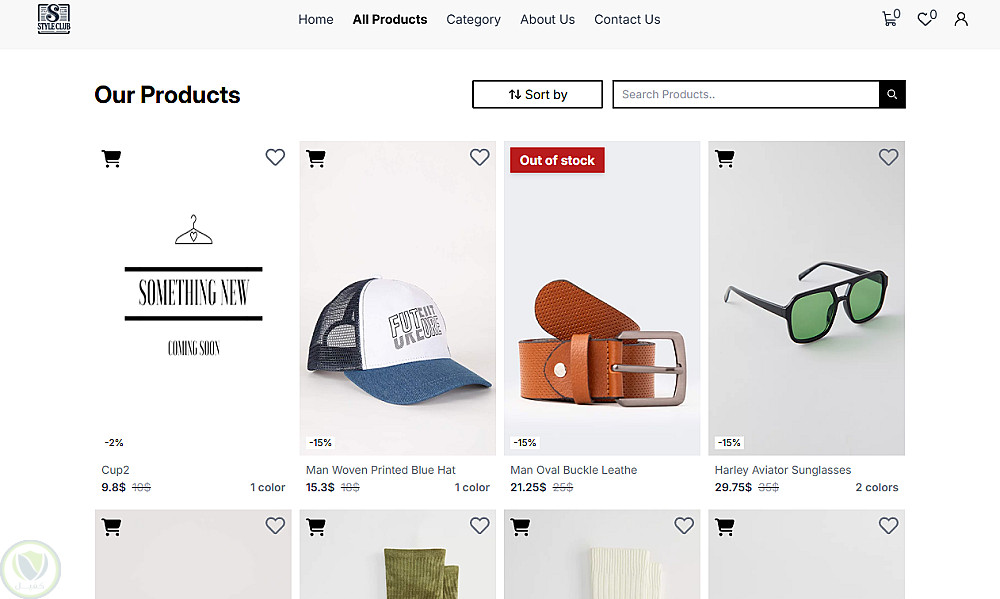Toggle wishlist heart on Blue Hat
The width and height of the screenshot is (1000, 599).
coord(480,157)
